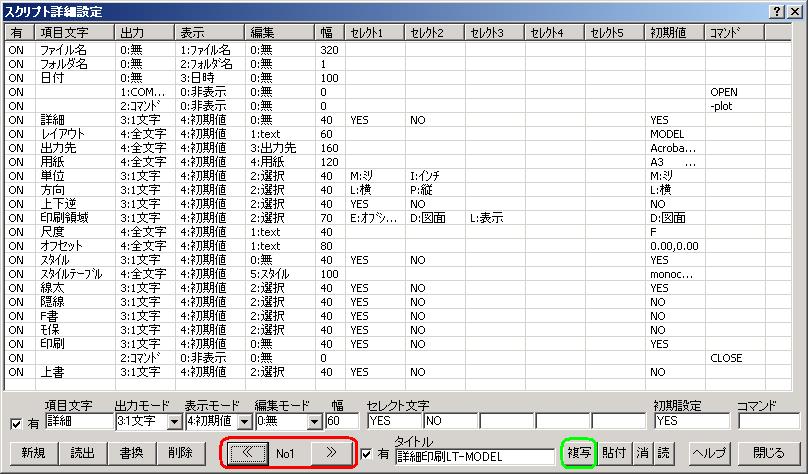Toggle the 有 checkbox beside 項目文字
This screenshot has height=474, width=808.
14,422
